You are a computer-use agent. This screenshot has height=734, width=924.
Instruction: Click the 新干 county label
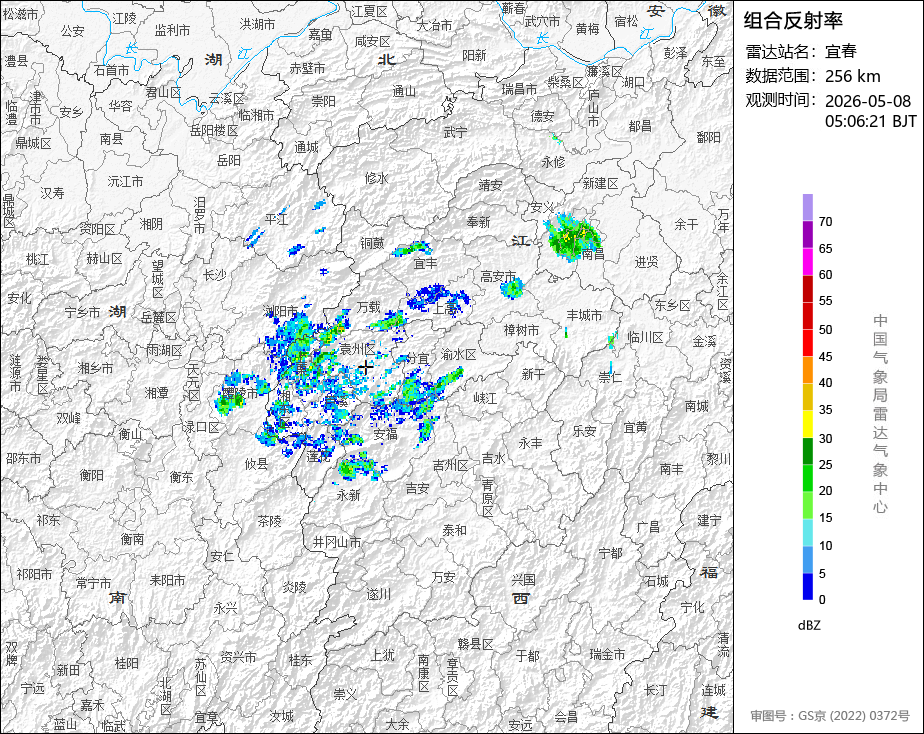click(533, 374)
